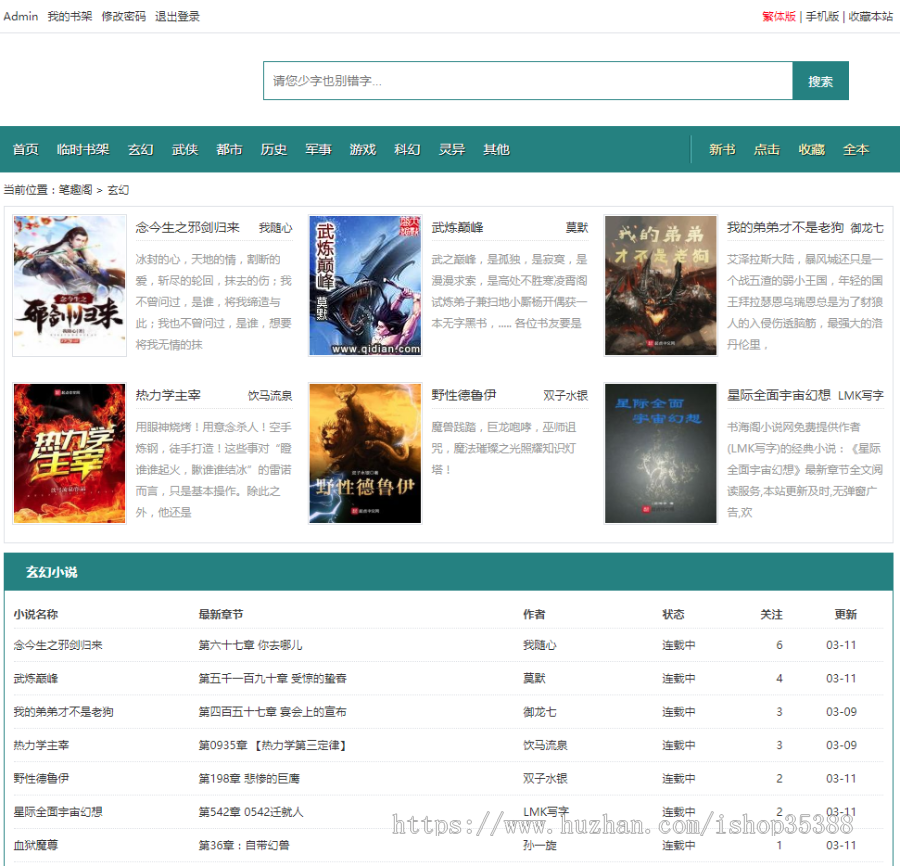Image resolution: width=900 pixels, height=866 pixels.
Task: Click the 武炼巅峰 book cover
Action: point(364,283)
